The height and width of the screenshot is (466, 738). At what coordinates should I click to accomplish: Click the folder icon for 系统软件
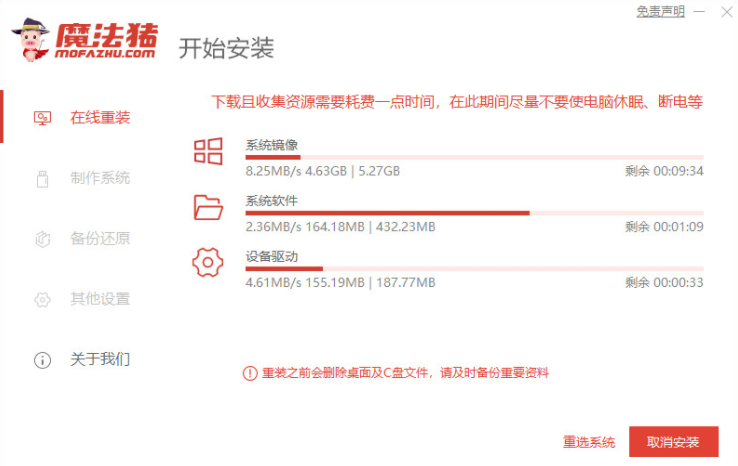coord(208,207)
